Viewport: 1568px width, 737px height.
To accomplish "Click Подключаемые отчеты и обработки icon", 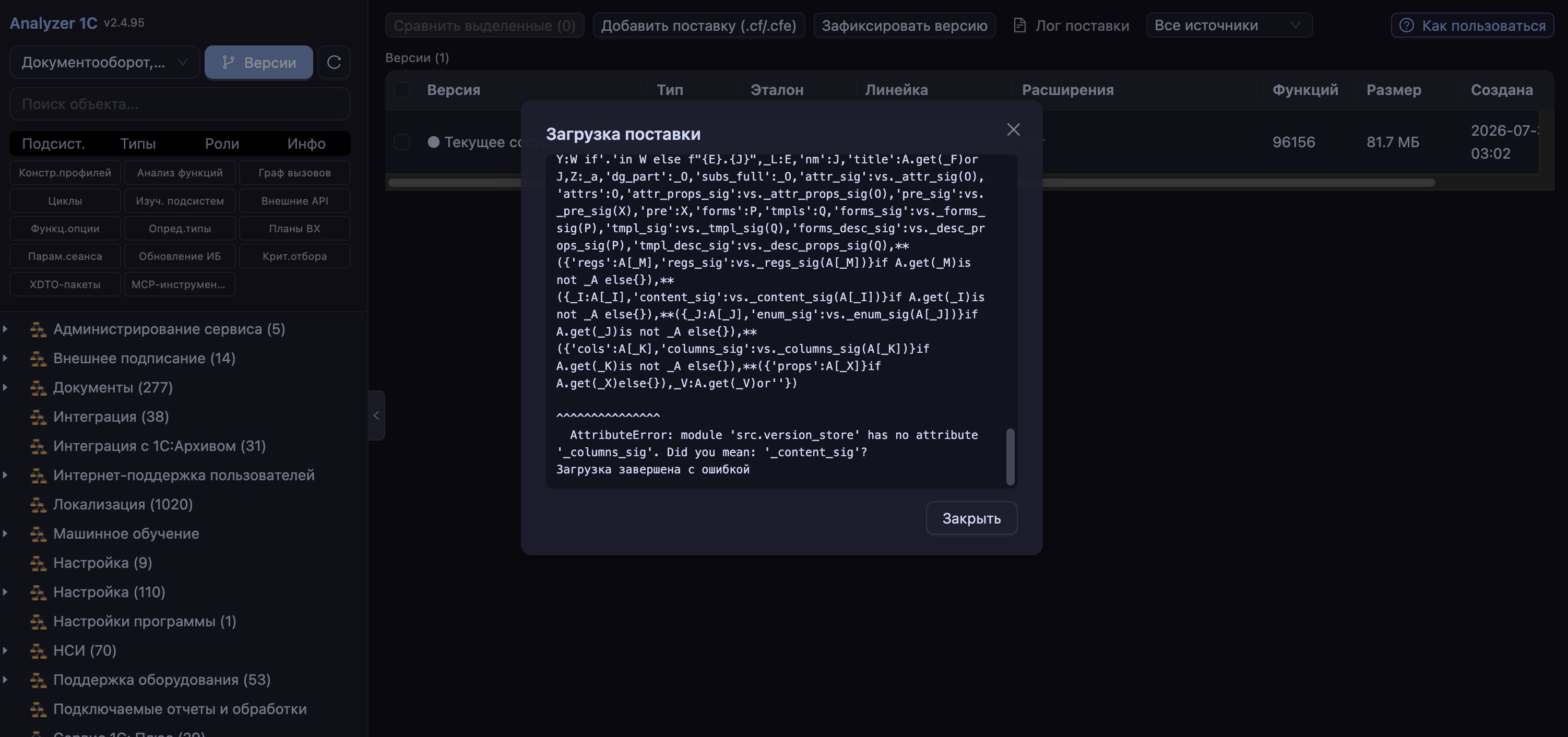I will pos(38,709).
